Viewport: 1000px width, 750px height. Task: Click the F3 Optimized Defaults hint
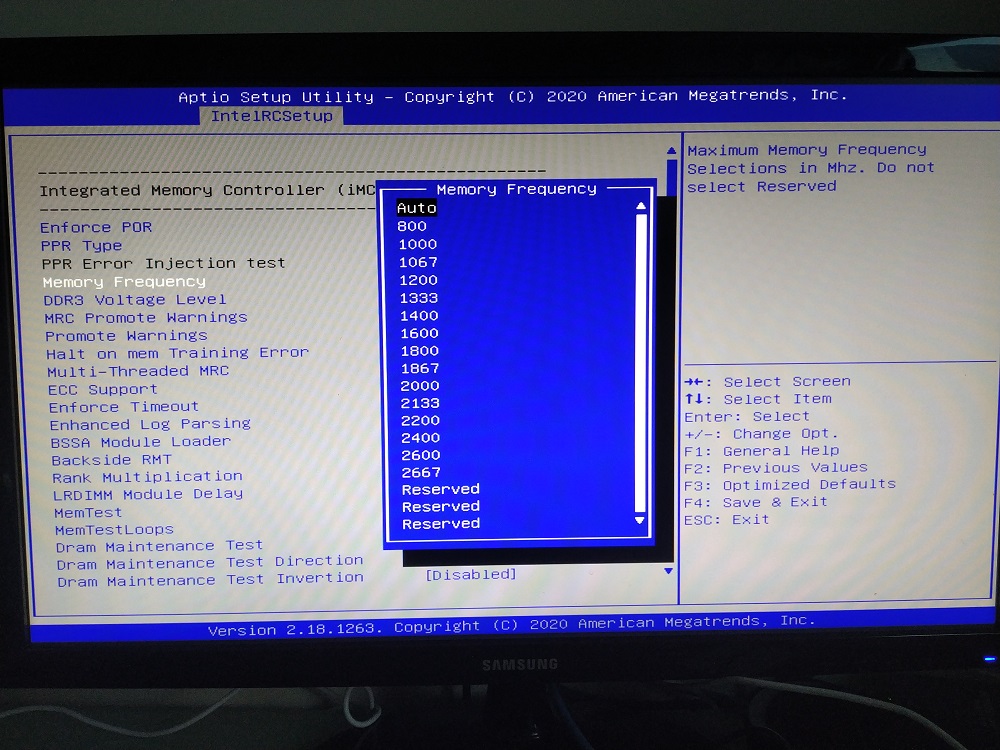coord(790,485)
